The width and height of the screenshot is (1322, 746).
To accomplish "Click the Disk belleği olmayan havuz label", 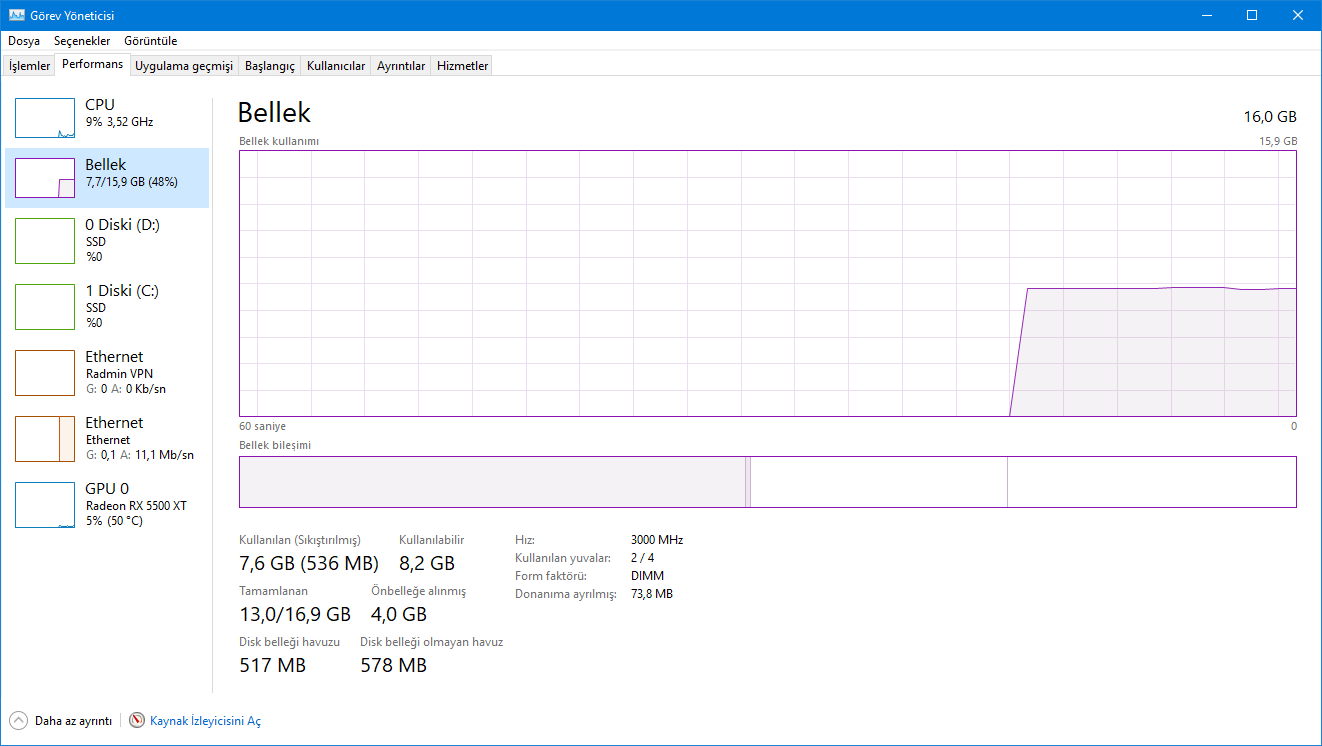I will 431,642.
